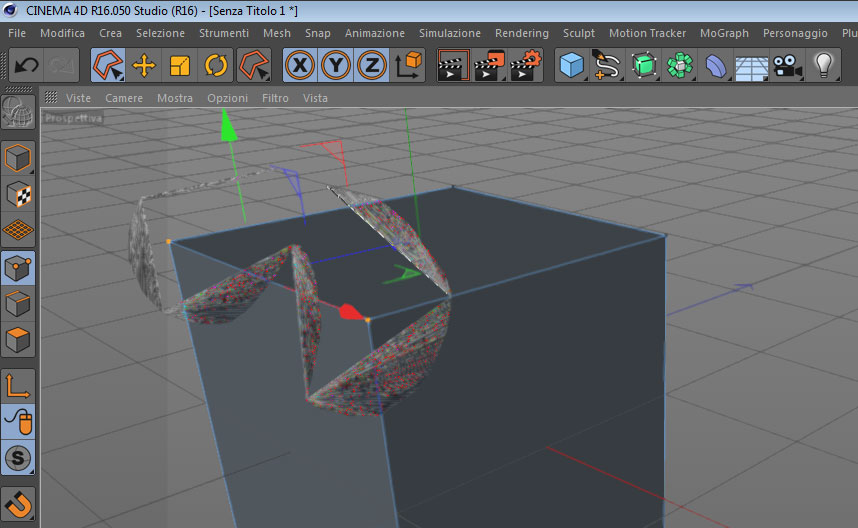This screenshot has height=528, width=858.
Task: Toggle the Tweak mouse mode icon
Action: point(18,422)
